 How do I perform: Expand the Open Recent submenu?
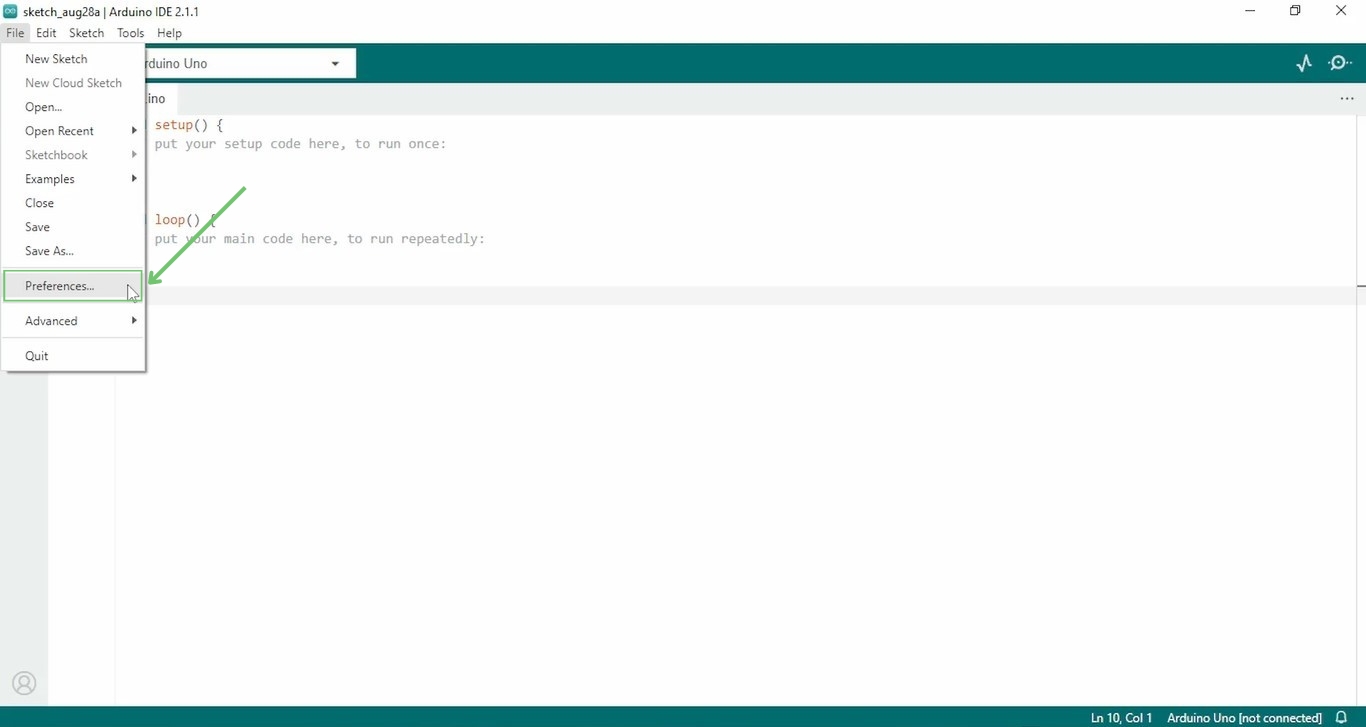click(x=60, y=130)
